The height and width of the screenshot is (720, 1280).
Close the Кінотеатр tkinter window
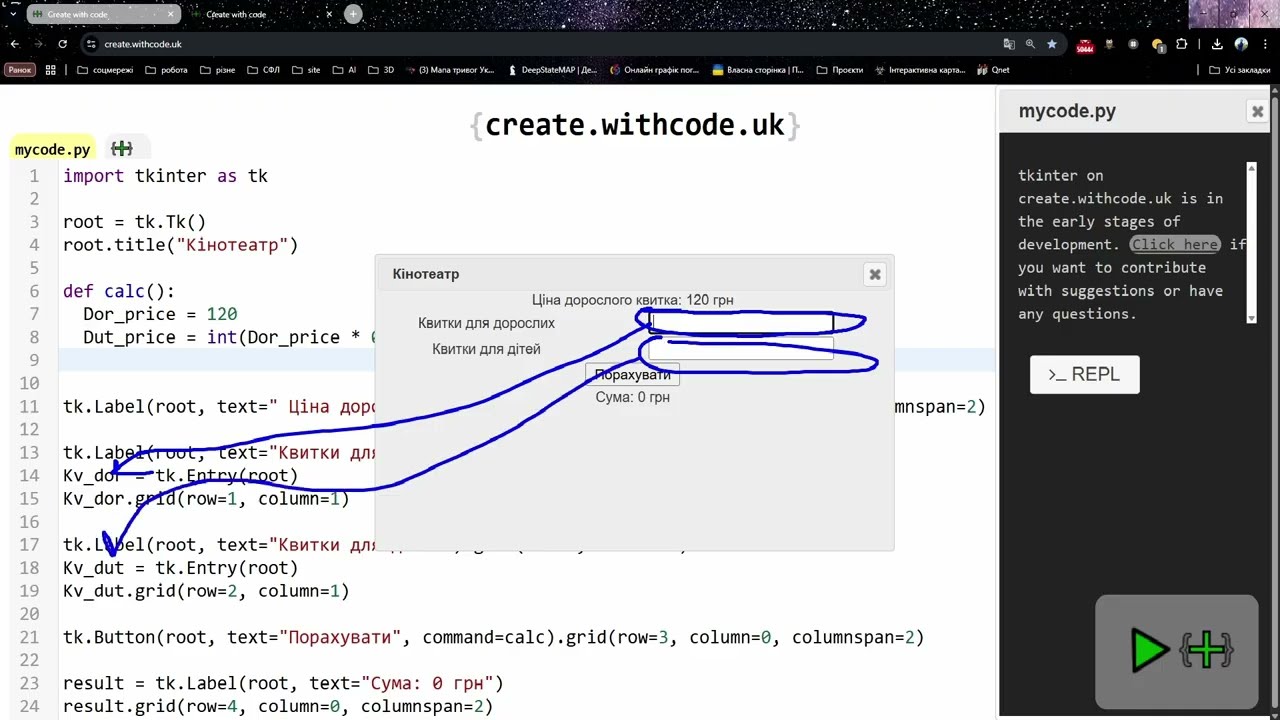click(875, 274)
